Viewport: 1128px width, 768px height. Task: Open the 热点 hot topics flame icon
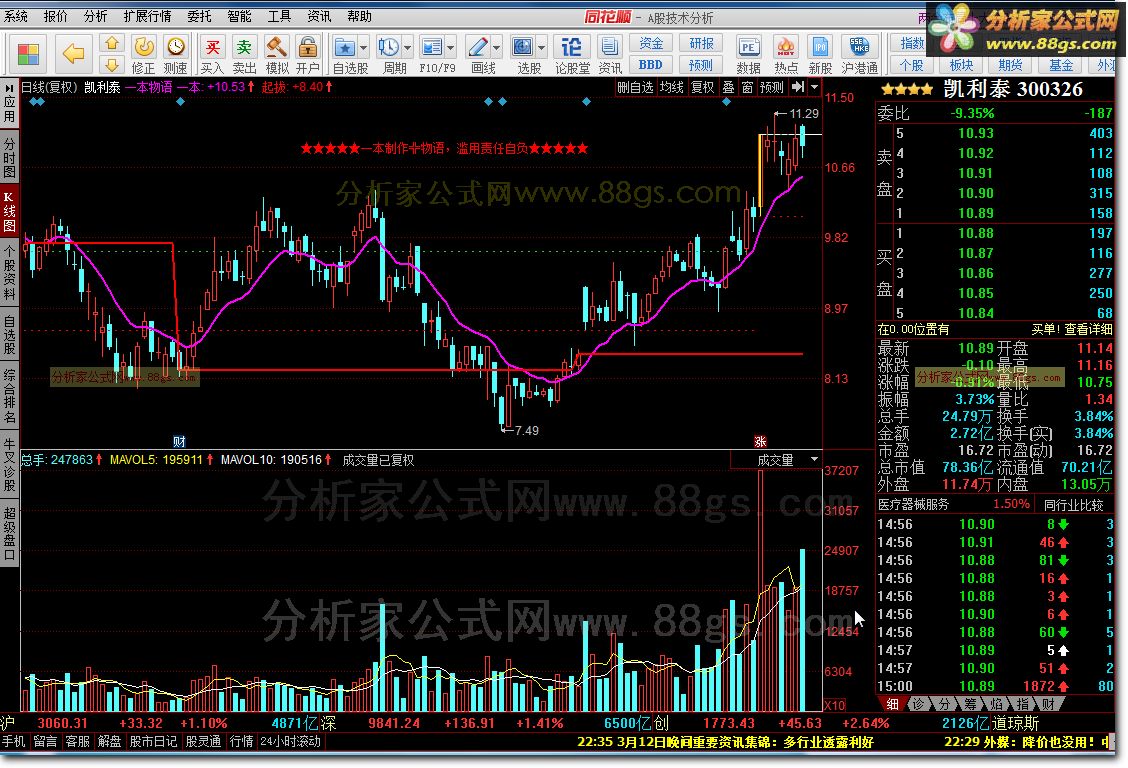click(786, 55)
